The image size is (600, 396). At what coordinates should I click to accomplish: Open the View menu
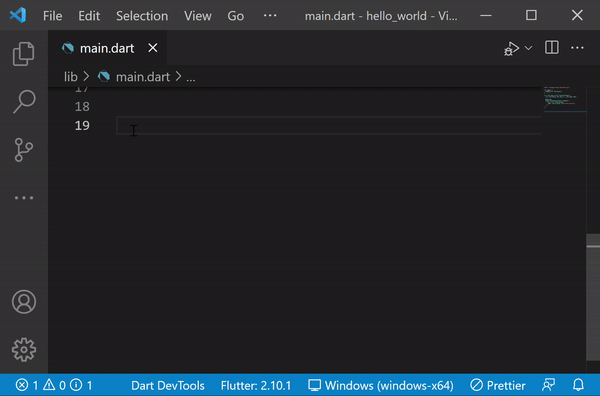click(x=197, y=16)
